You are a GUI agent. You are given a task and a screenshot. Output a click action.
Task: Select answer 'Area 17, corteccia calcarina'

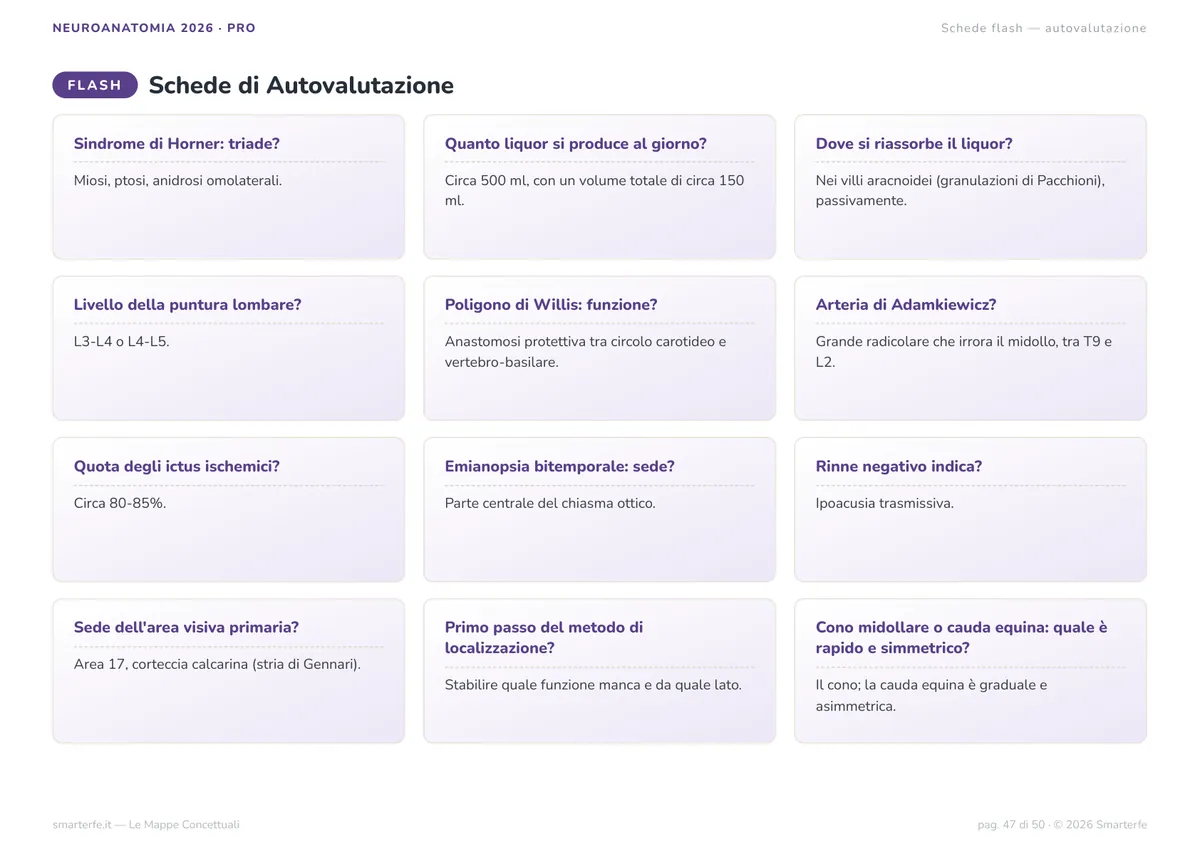click(x=217, y=665)
